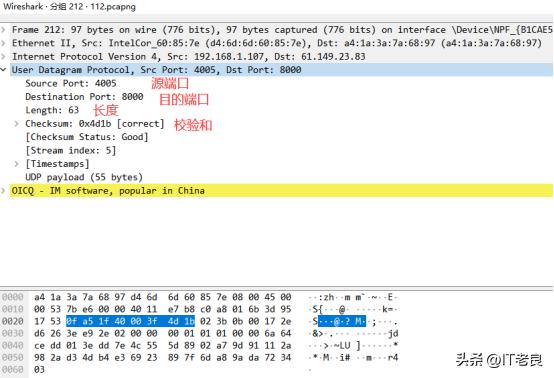Select the Checksum: 0x4d1b field
The image size is (554, 378).
[95, 124]
